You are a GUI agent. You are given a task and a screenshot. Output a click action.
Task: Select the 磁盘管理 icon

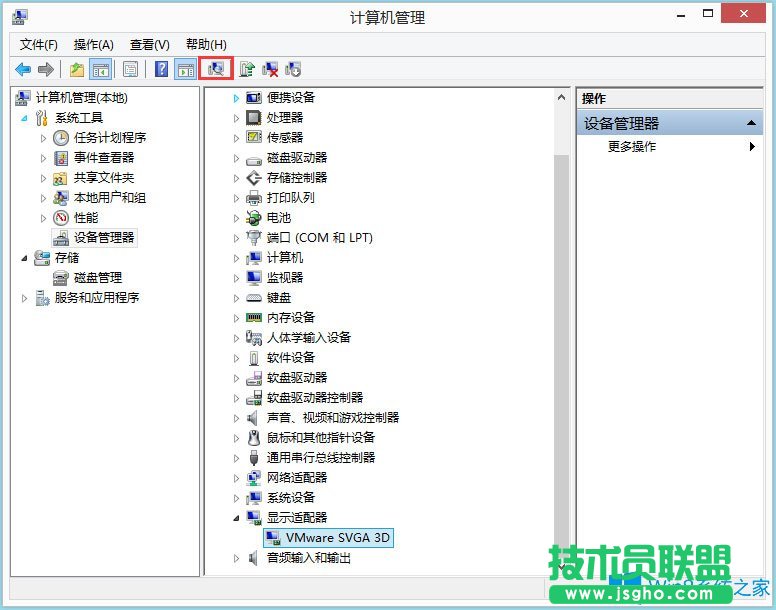[60, 278]
